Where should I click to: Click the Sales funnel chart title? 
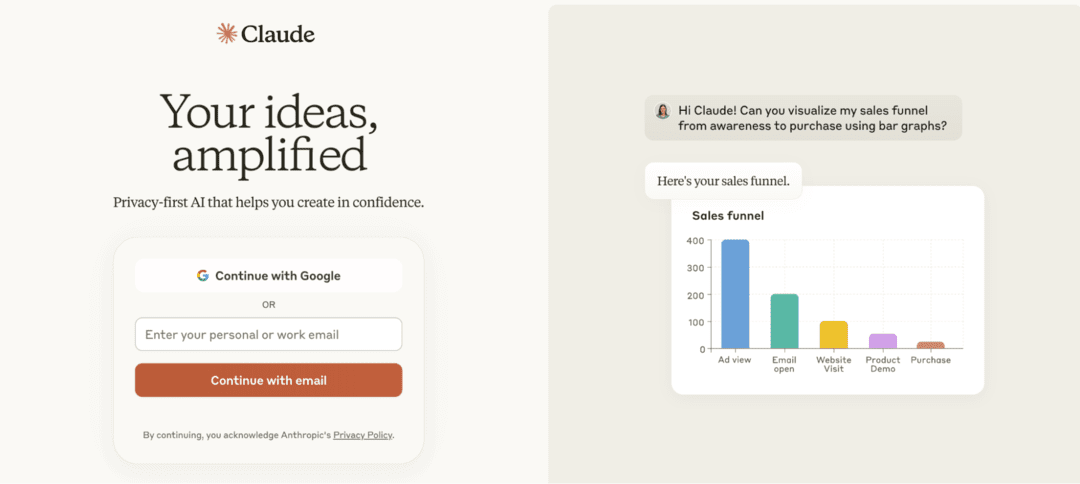(x=728, y=215)
